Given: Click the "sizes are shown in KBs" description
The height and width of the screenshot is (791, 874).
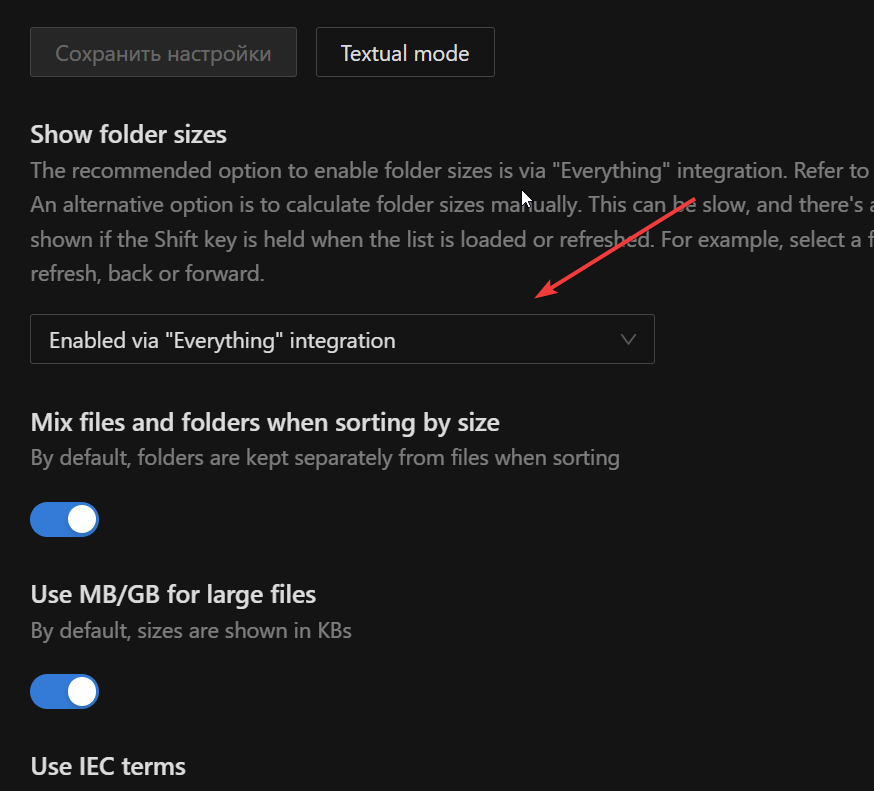Looking at the screenshot, I should (x=191, y=631).
